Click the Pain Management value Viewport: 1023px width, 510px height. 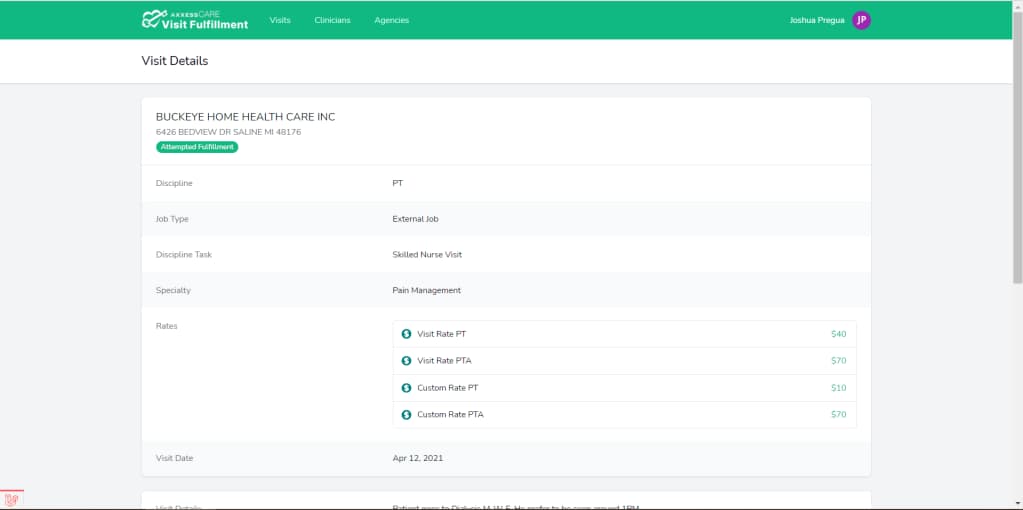(427, 290)
